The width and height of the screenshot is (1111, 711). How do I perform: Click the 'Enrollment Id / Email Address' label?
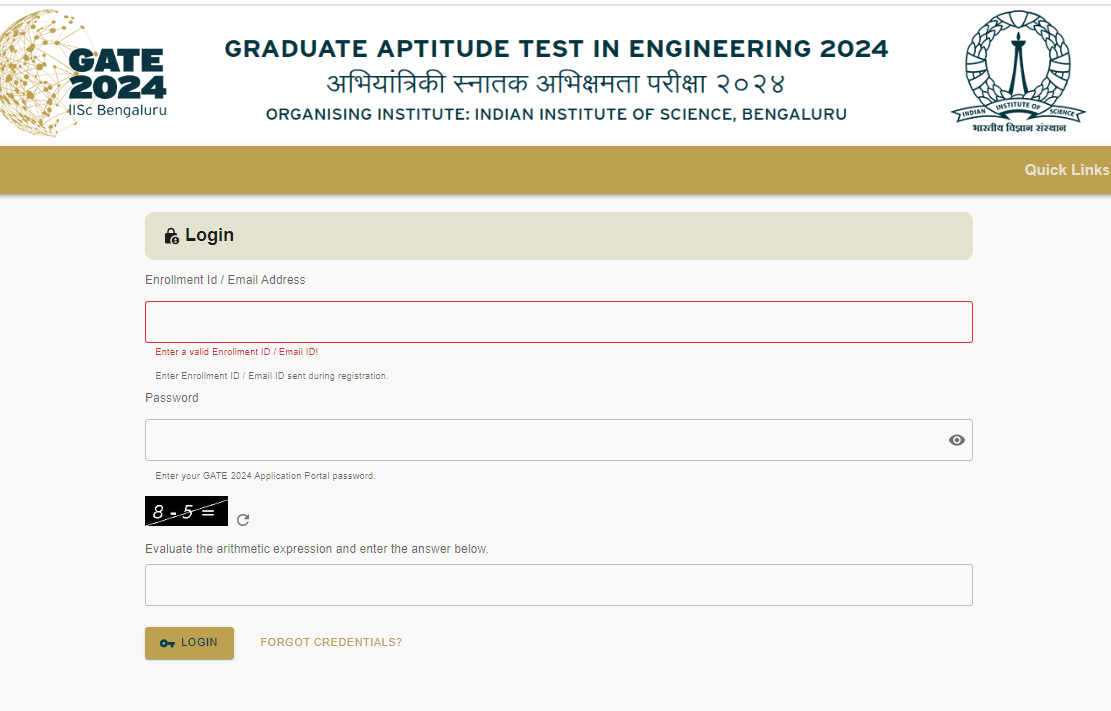click(x=225, y=280)
